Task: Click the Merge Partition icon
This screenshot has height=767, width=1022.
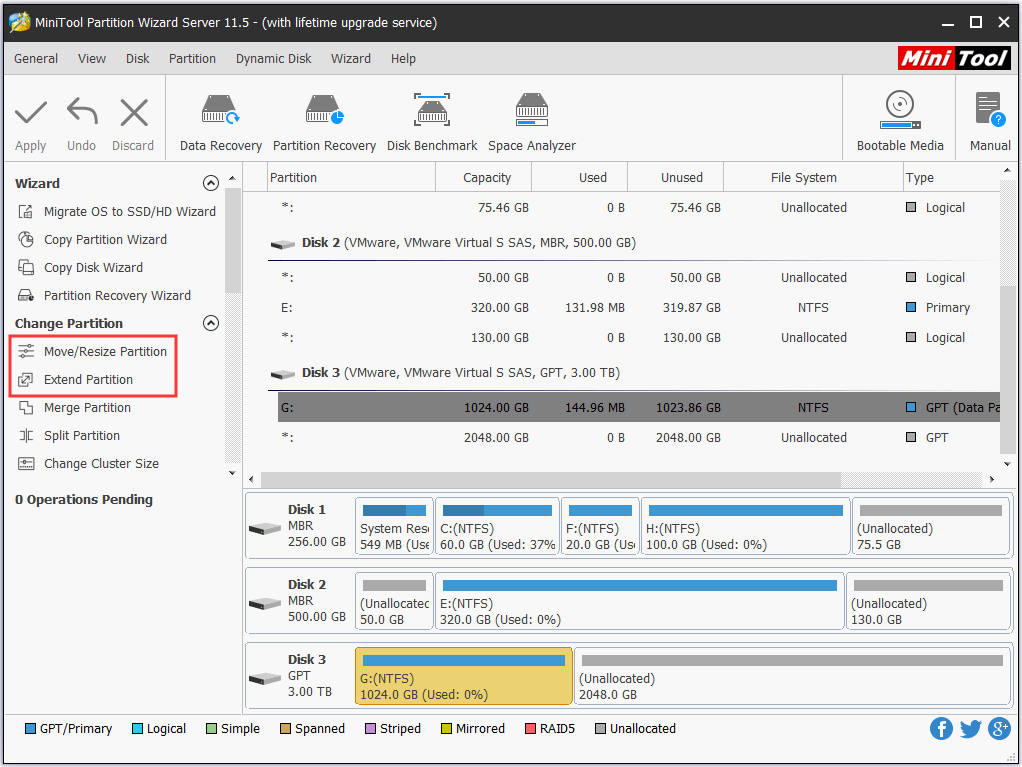Action: (26, 408)
